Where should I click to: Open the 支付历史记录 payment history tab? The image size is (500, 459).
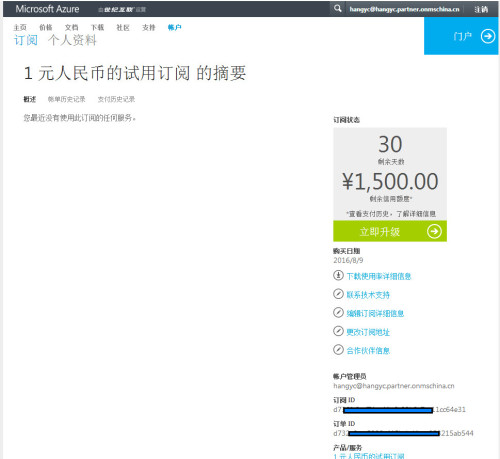coord(116,99)
